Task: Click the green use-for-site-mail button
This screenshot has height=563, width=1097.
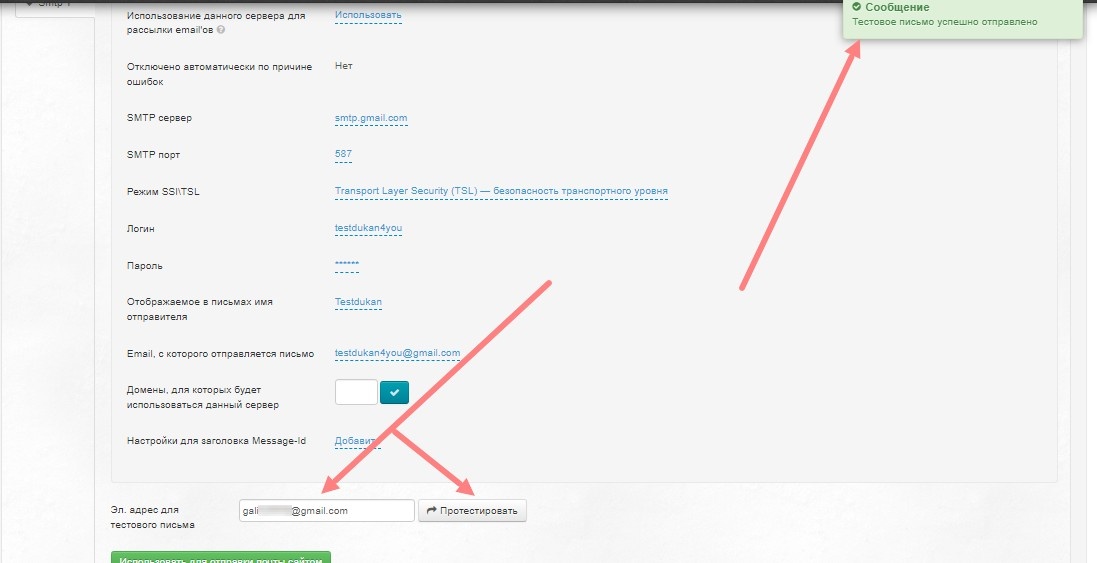Action: (x=220, y=557)
